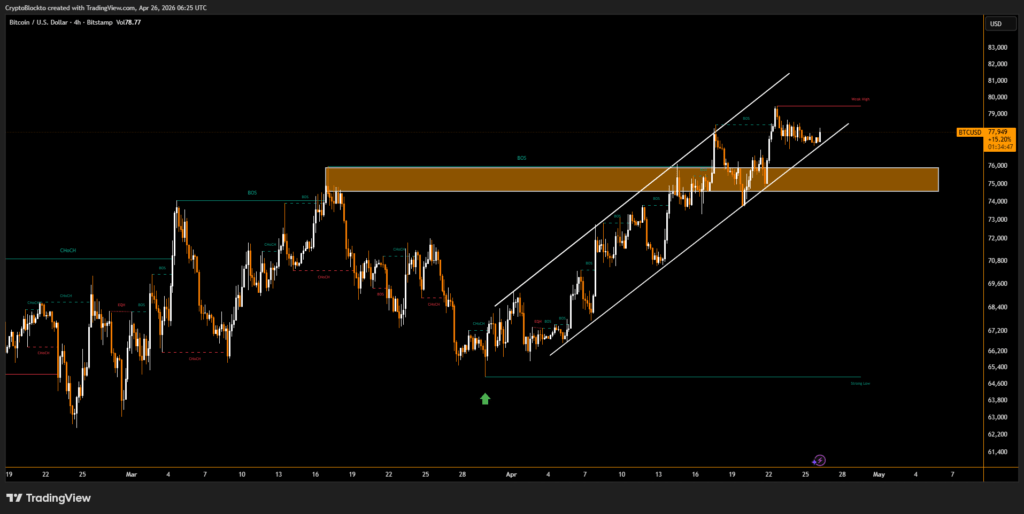Click the purple event icon above the time axis
1024x514 pixels.
pos(819,459)
